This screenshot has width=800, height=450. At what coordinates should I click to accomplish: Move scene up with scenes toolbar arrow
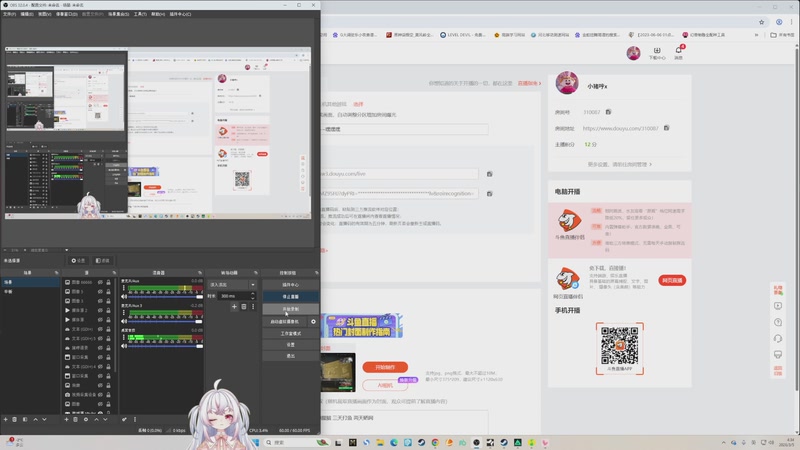coord(35,419)
